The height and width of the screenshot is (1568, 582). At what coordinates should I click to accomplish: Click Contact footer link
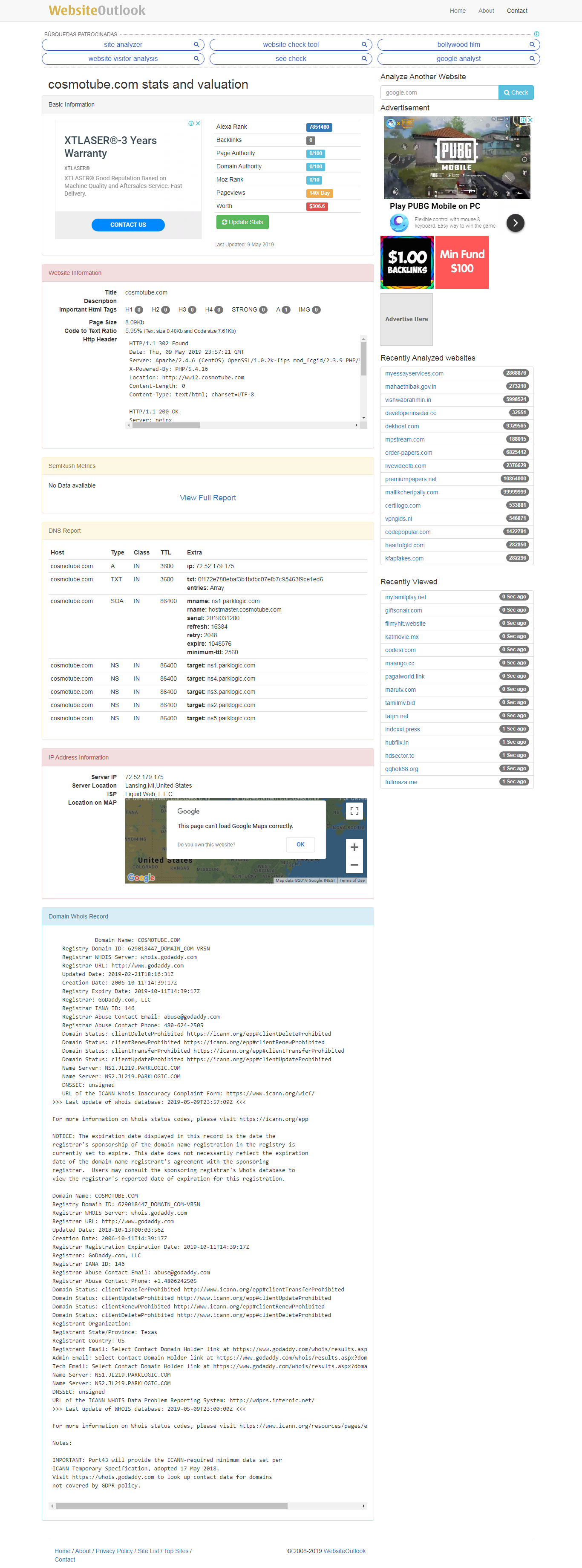64,1559
